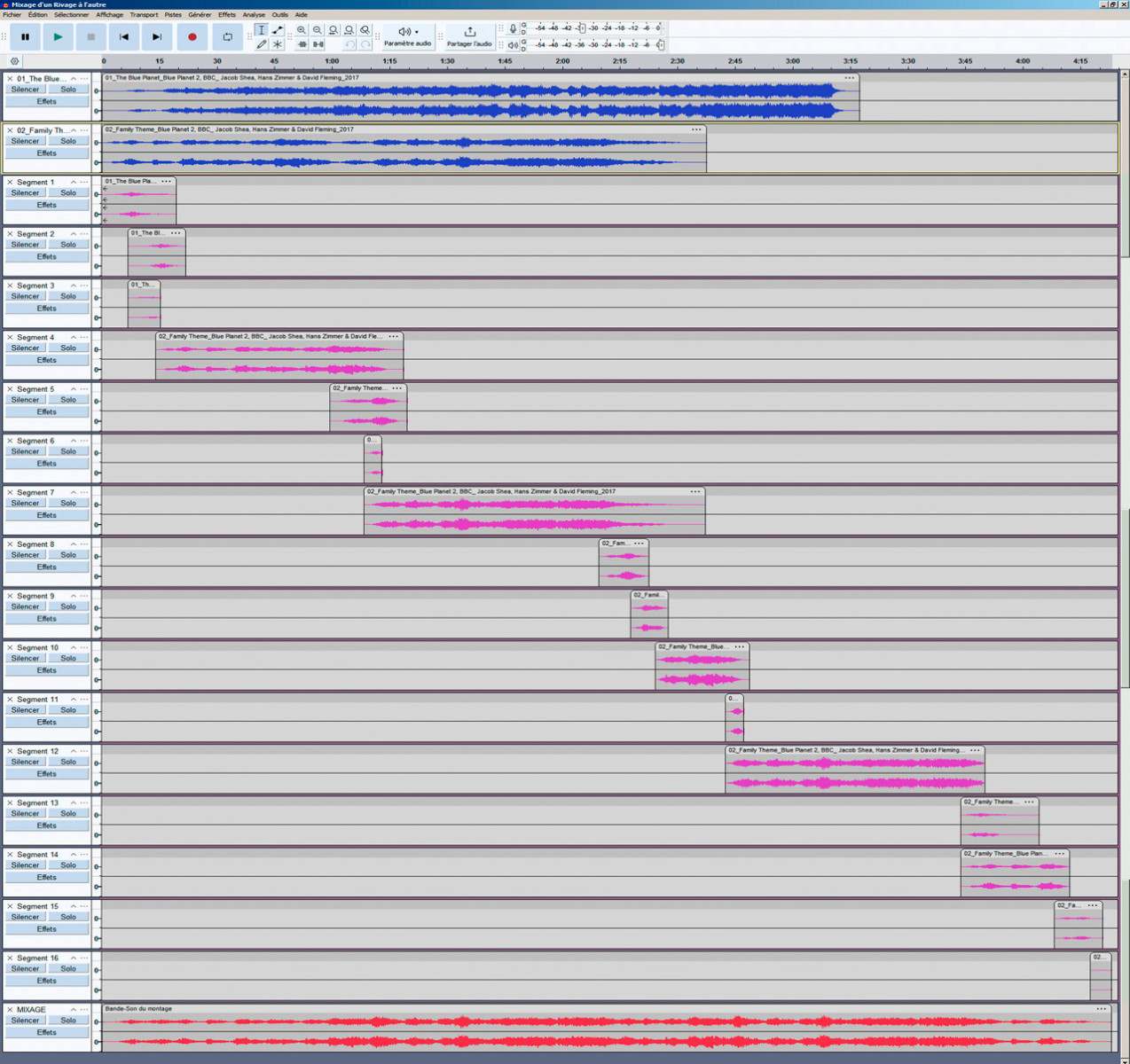
Task: Open the Générer menu
Action: pyautogui.click(x=200, y=14)
